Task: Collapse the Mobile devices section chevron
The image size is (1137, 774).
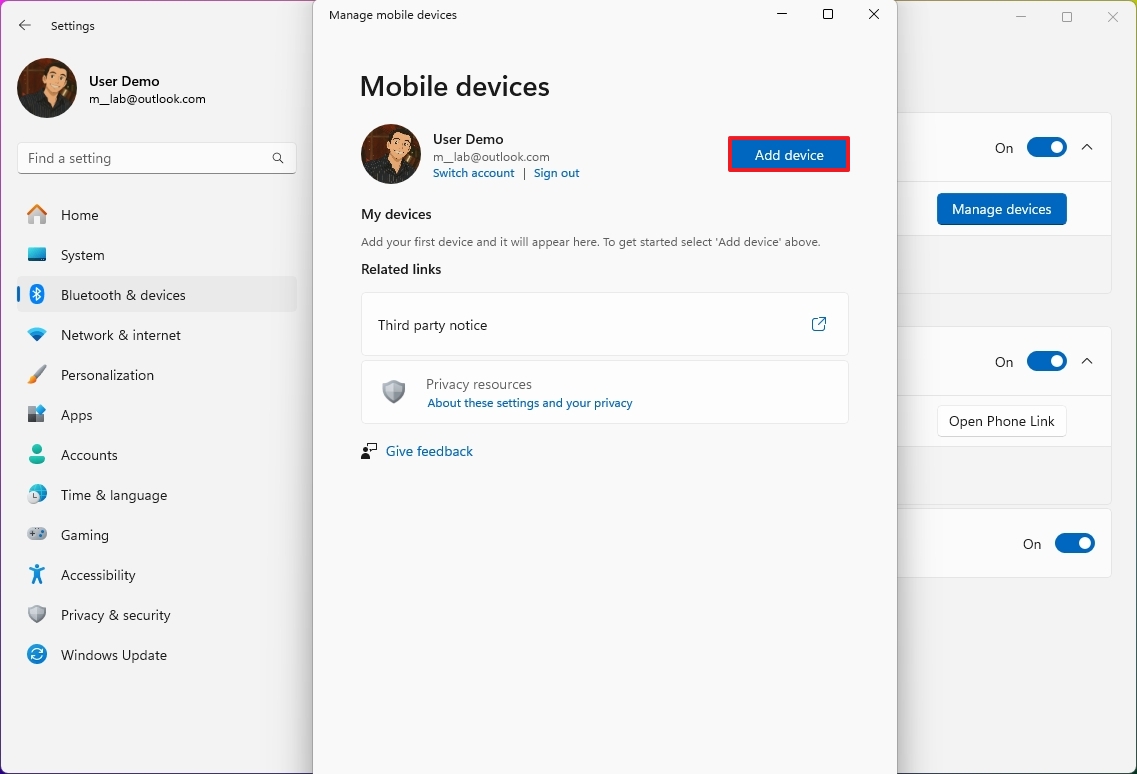Action: coord(1087,147)
